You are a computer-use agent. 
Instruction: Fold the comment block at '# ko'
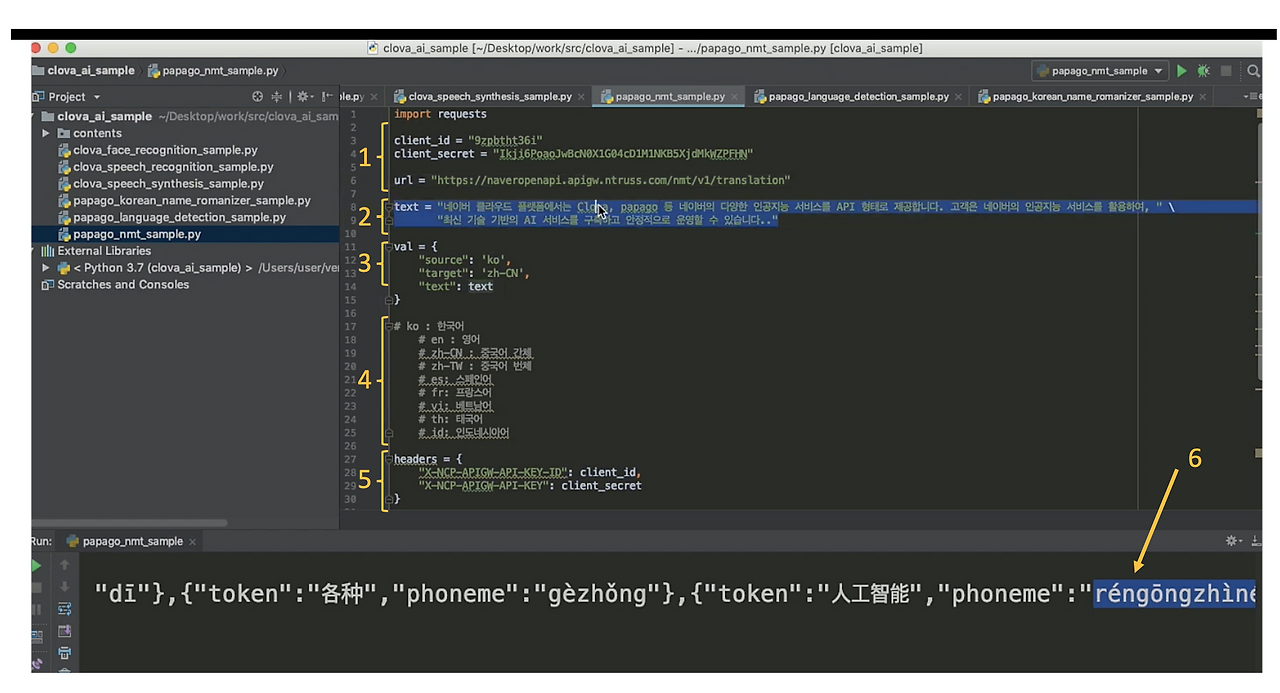click(389, 326)
